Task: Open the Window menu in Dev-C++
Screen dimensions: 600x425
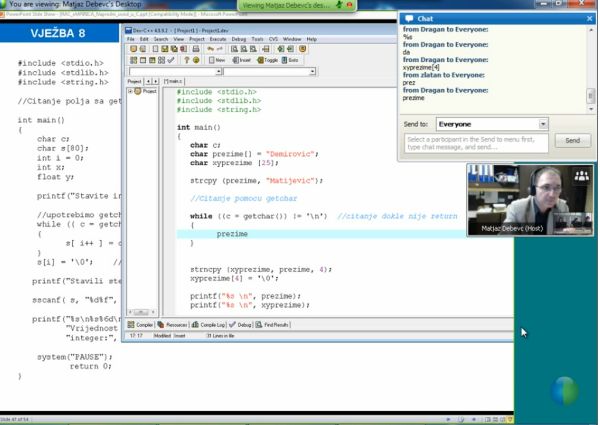Action: [x=292, y=39]
